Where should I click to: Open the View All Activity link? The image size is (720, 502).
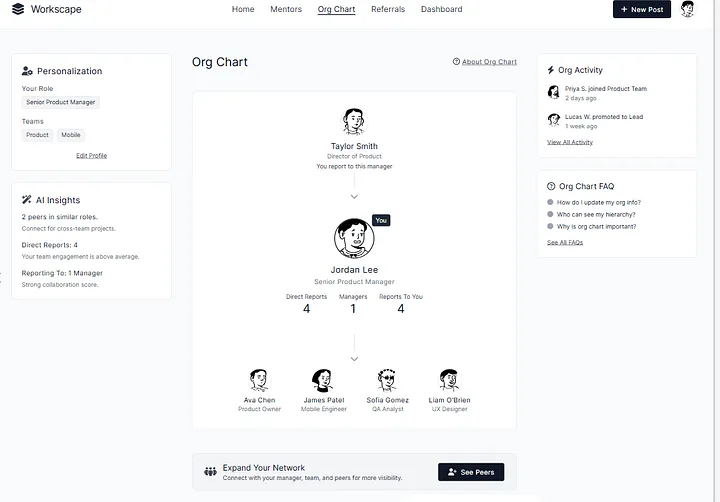570,142
